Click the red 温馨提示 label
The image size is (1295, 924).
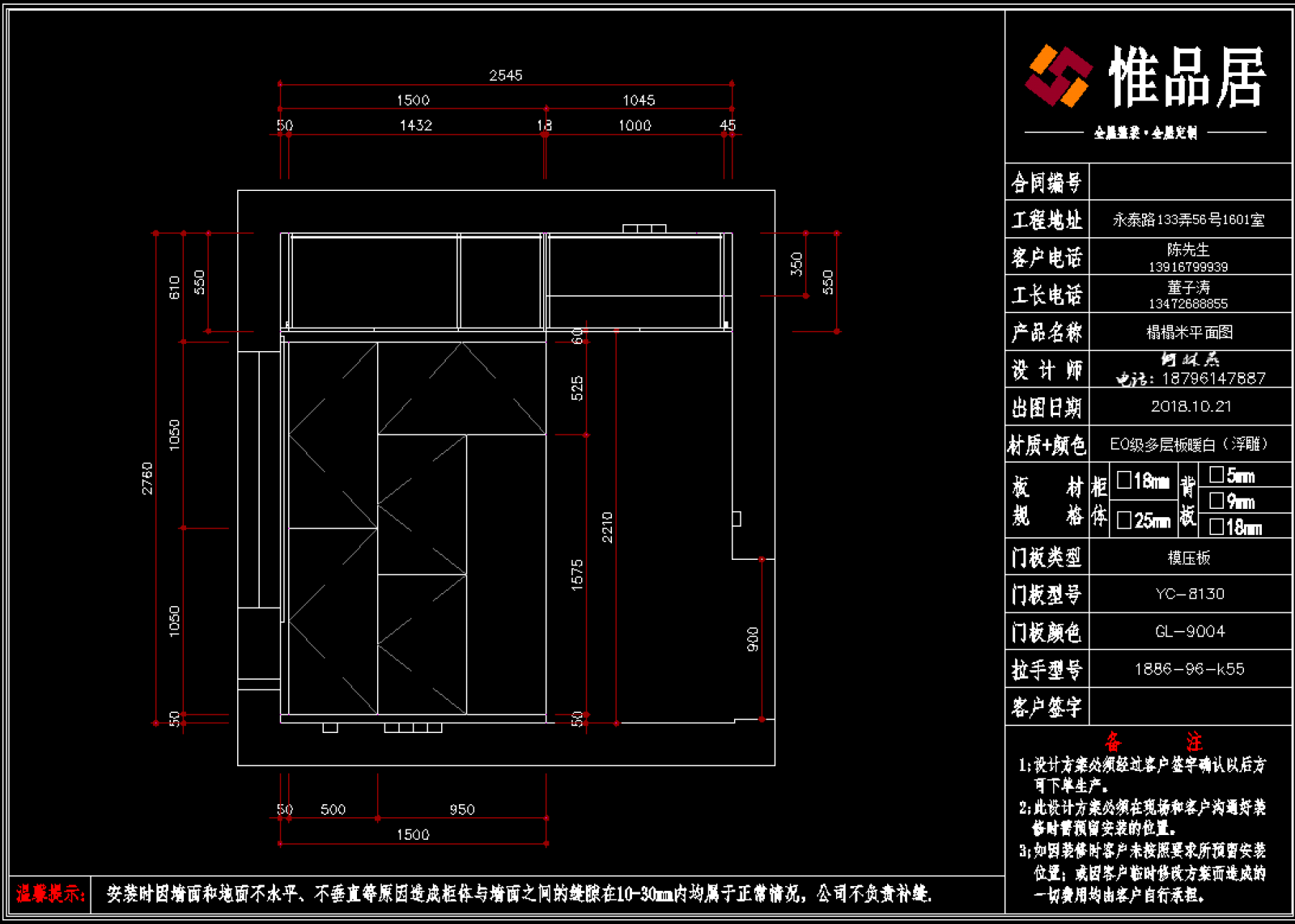pos(50,894)
